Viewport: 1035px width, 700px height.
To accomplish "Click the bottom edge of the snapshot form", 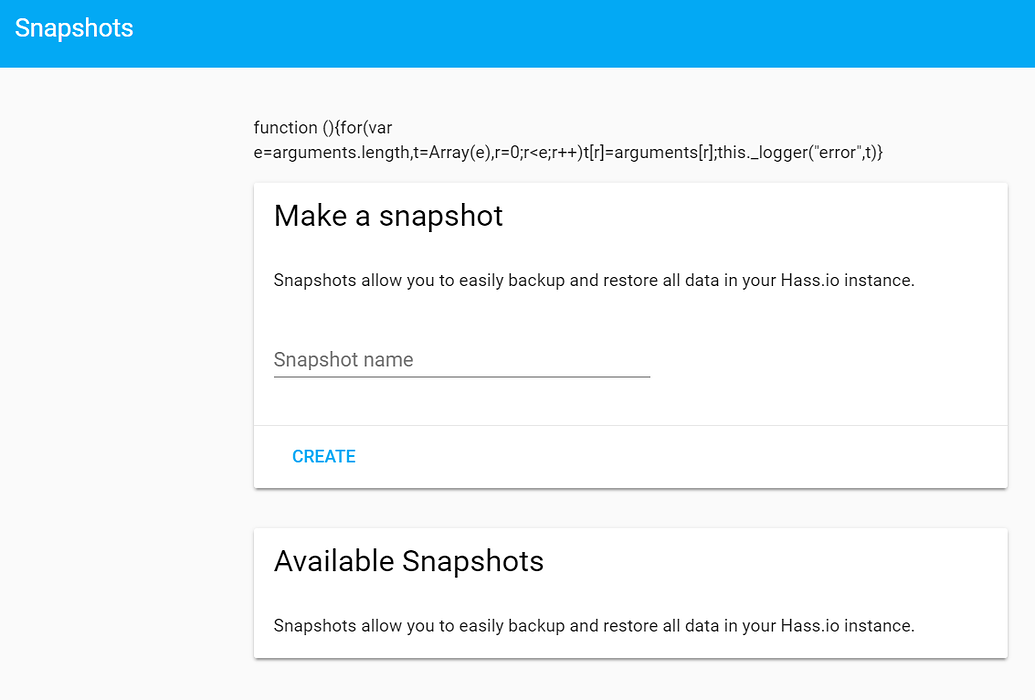I will pos(630,487).
